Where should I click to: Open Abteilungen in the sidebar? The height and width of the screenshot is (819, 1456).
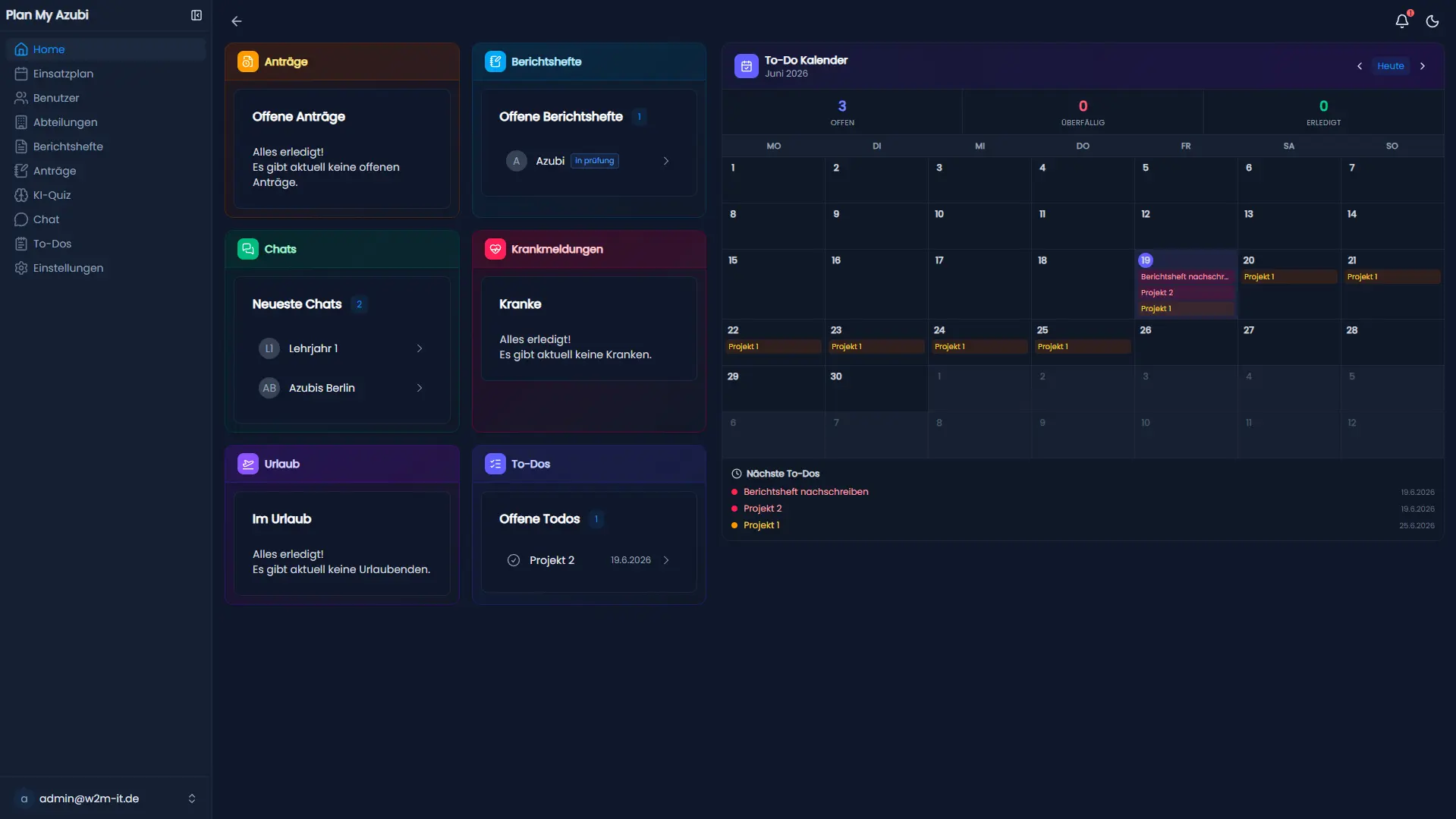(106, 122)
